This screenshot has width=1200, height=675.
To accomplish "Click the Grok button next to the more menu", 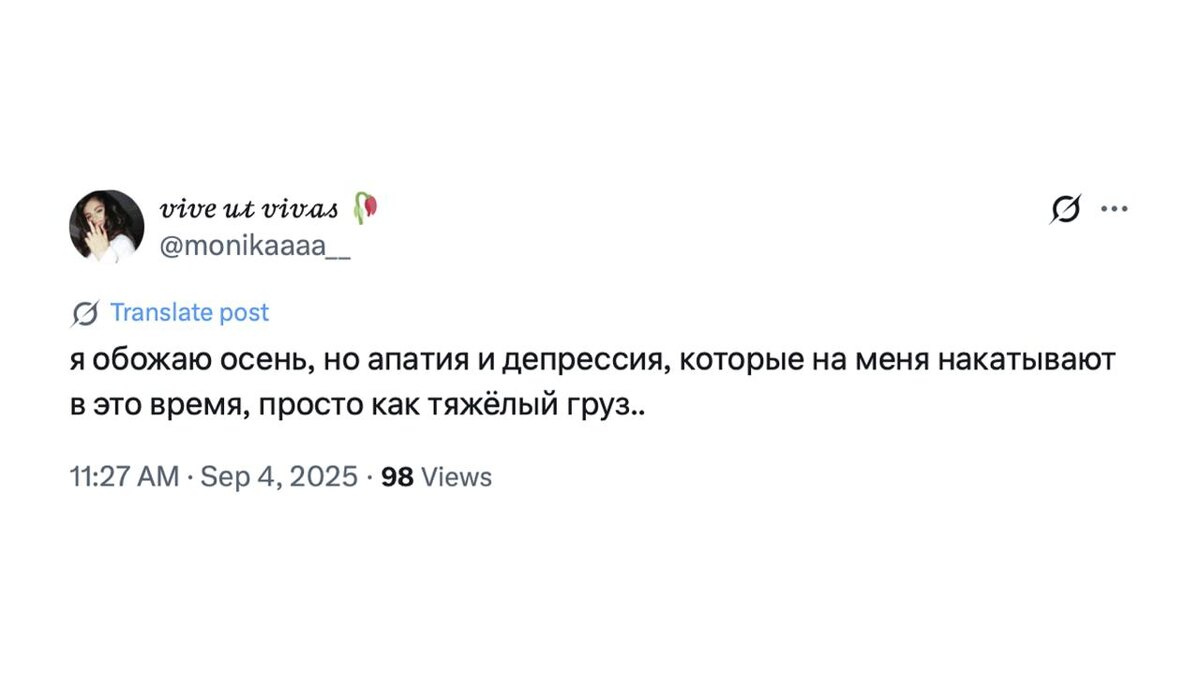I will 1063,208.
